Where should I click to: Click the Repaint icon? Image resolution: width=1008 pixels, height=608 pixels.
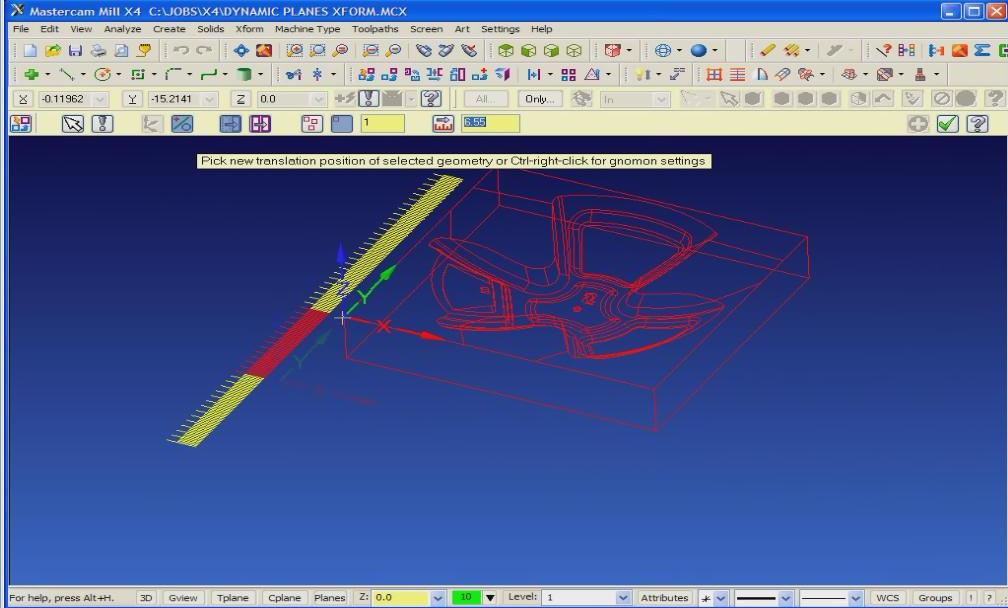(264, 50)
